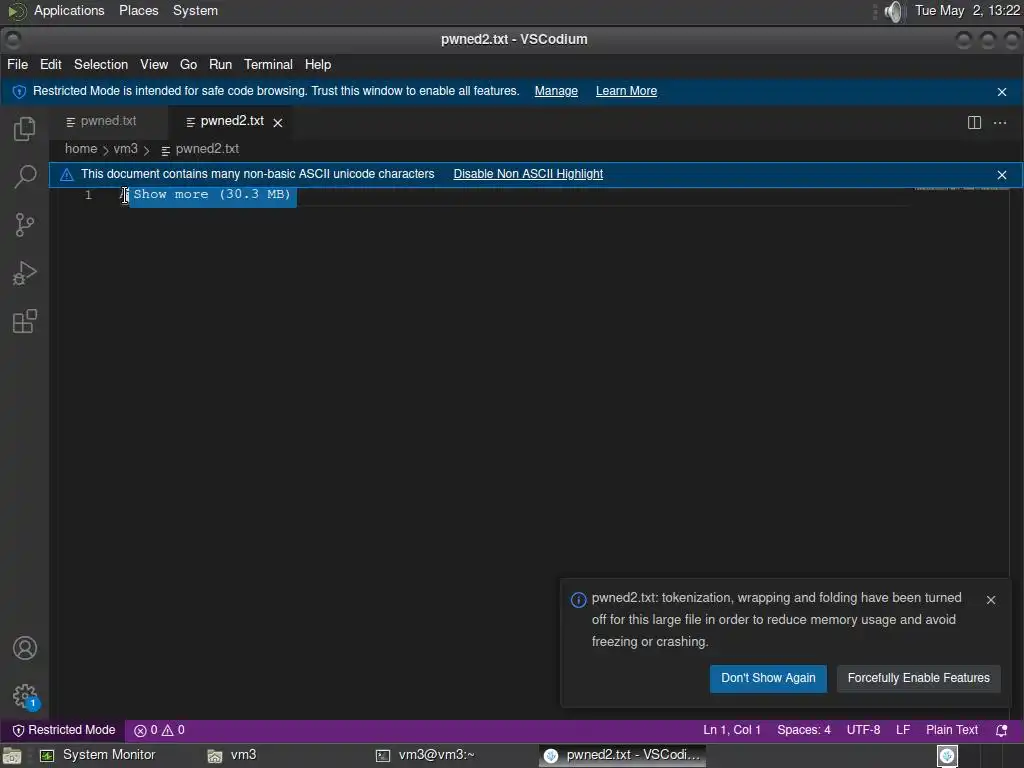This screenshot has width=1024, height=768.
Task: Open the System menu in top panel
Action: [195, 11]
